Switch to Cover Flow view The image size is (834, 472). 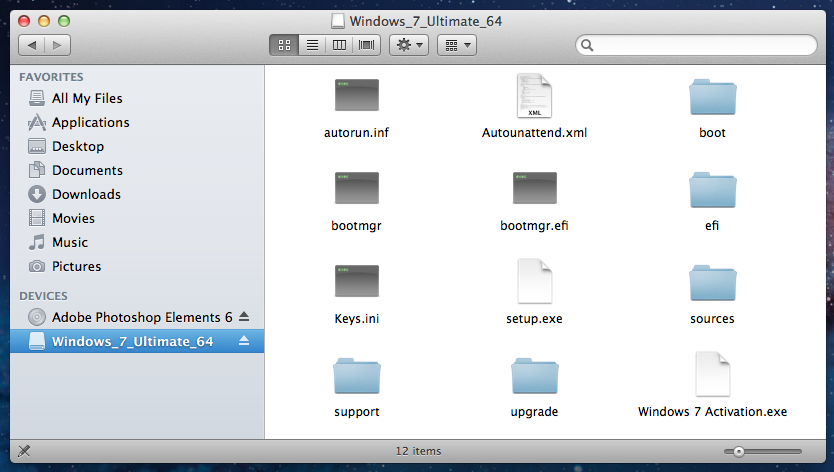click(x=366, y=45)
